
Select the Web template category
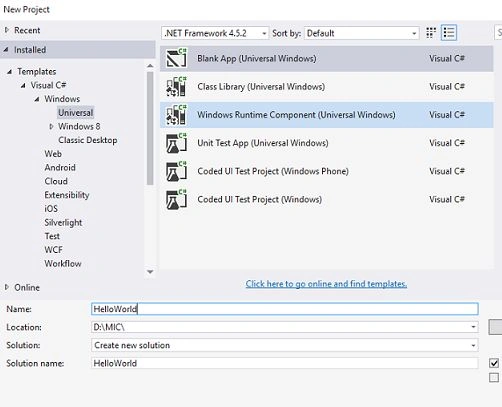(53, 154)
